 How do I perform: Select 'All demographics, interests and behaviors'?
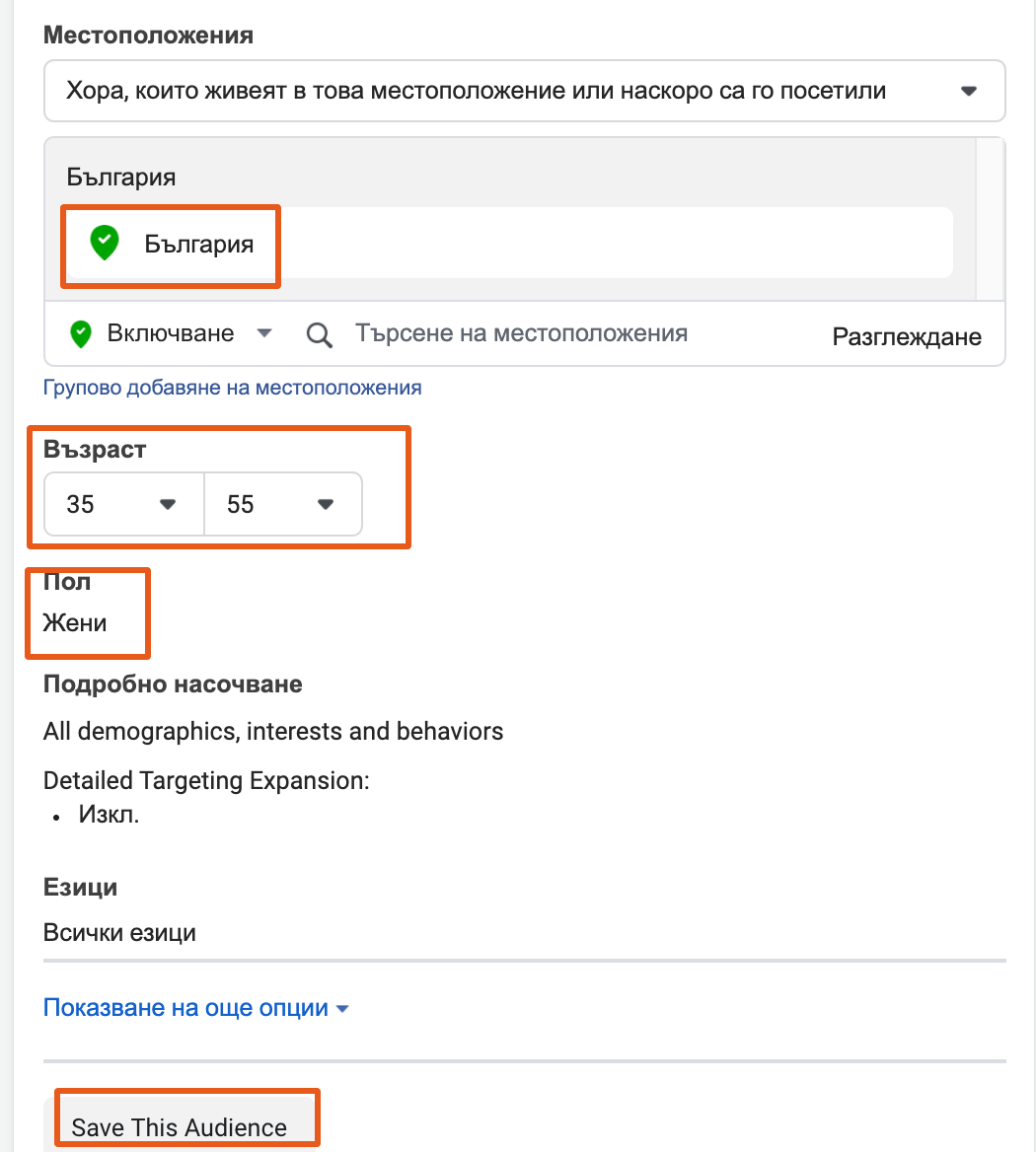coord(273,731)
